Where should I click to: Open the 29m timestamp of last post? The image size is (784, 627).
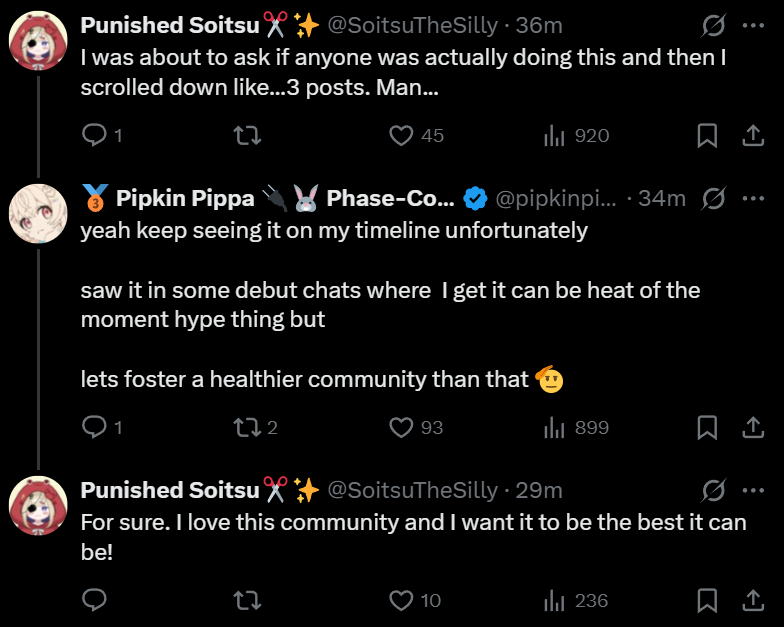(x=539, y=490)
